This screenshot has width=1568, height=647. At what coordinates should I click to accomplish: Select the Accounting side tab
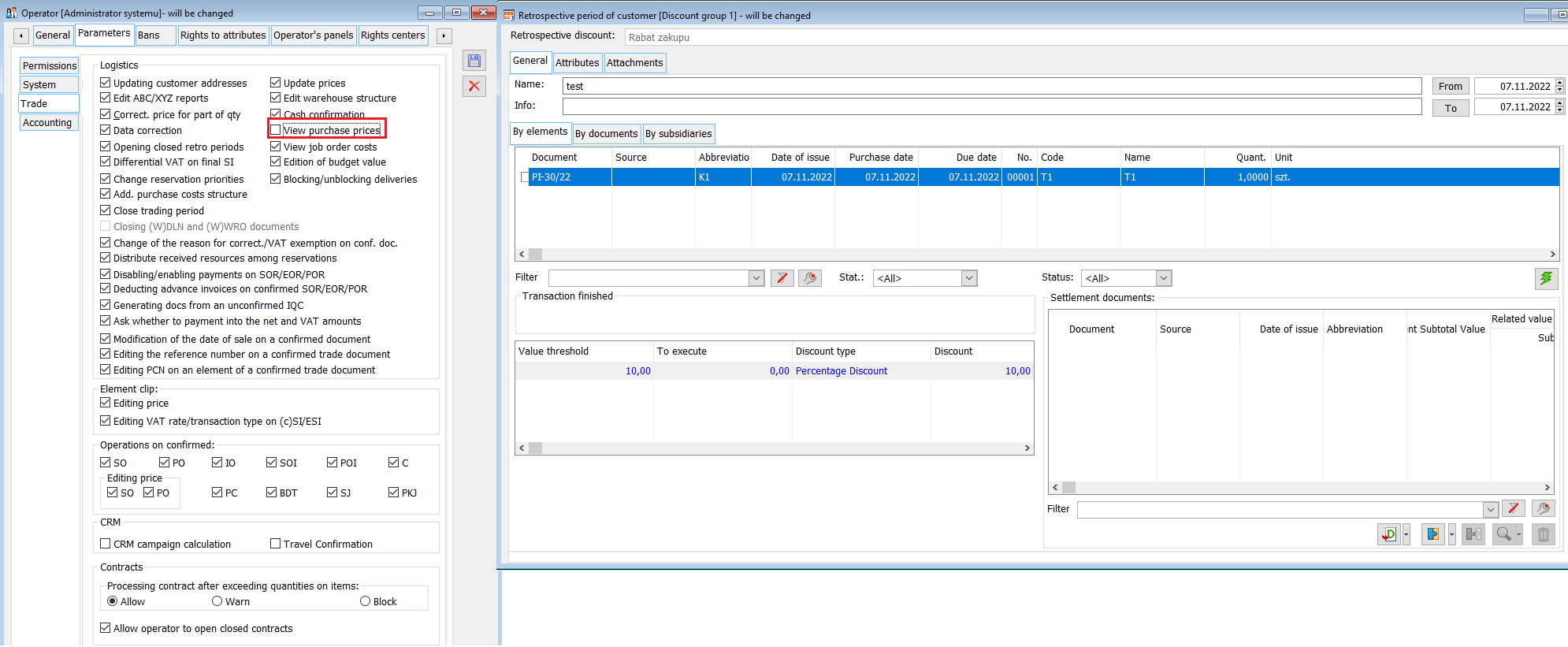[47, 122]
